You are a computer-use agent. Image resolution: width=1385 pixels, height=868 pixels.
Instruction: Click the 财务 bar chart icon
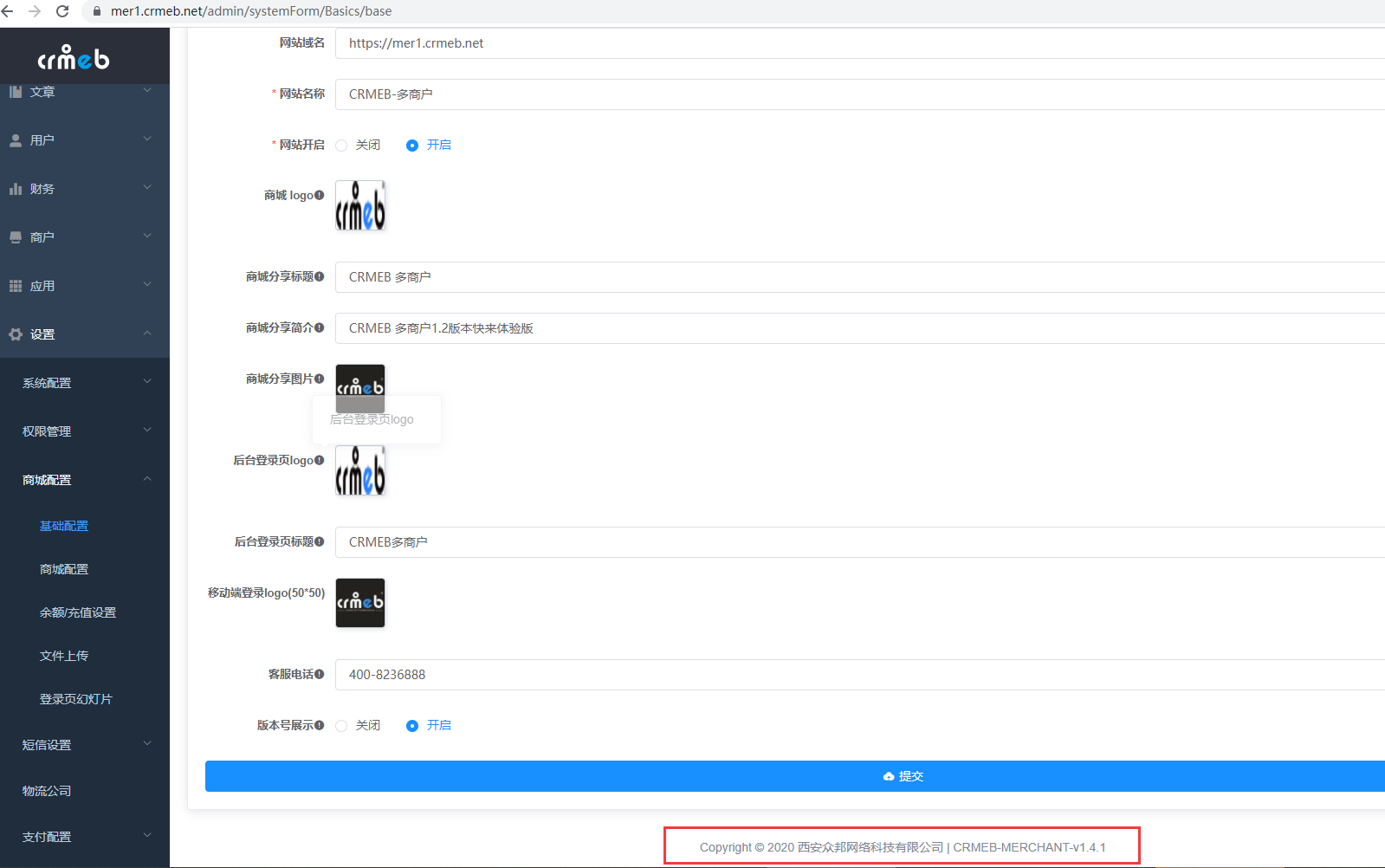[x=16, y=189]
